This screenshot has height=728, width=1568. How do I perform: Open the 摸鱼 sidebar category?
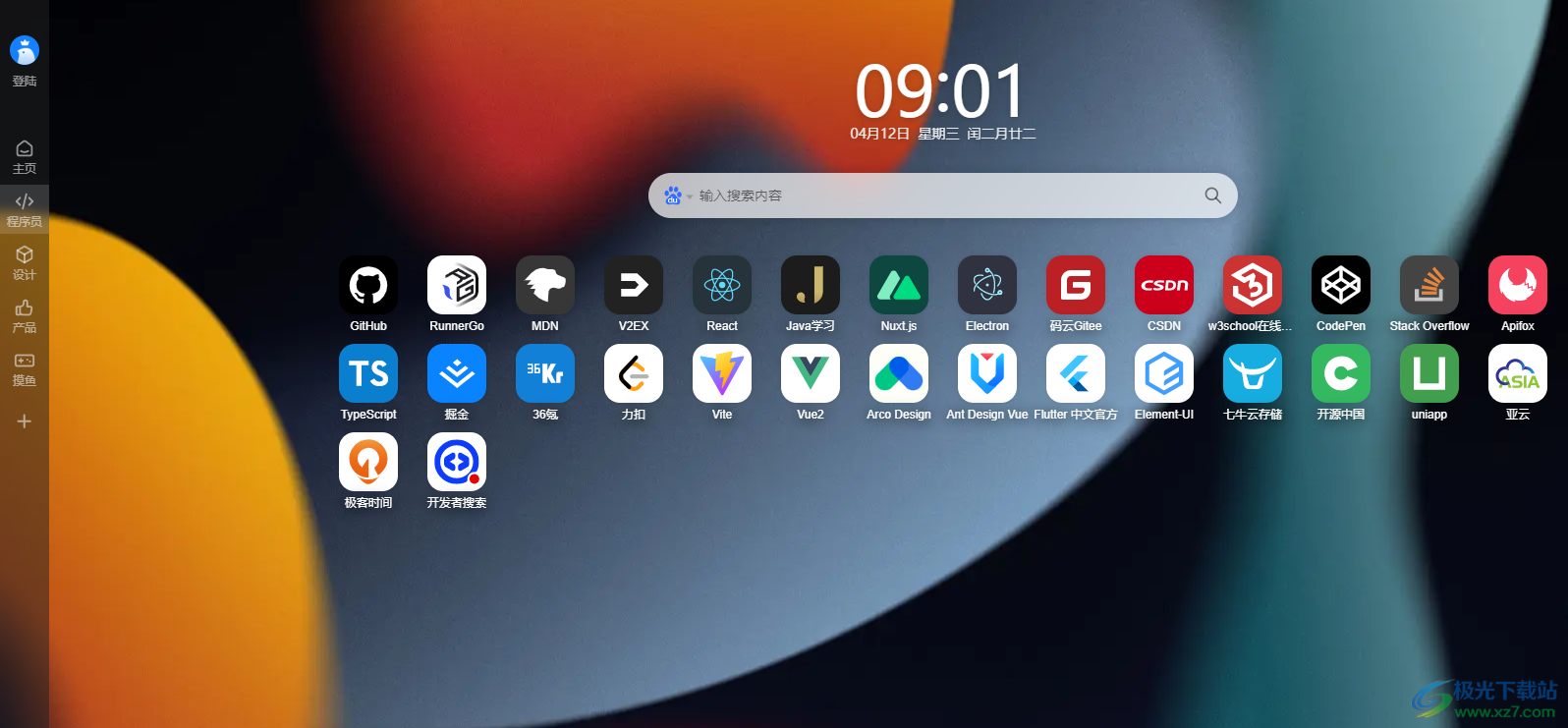point(25,368)
